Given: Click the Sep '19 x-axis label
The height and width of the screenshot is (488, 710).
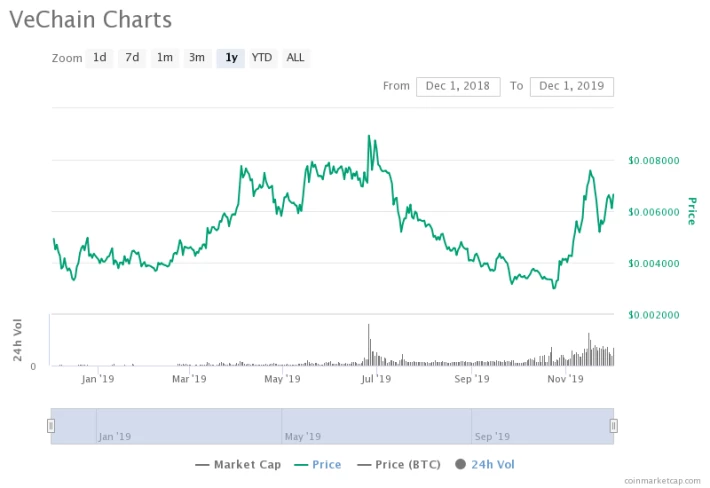Looking at the screenshot, I should click(x=472, y=379).
